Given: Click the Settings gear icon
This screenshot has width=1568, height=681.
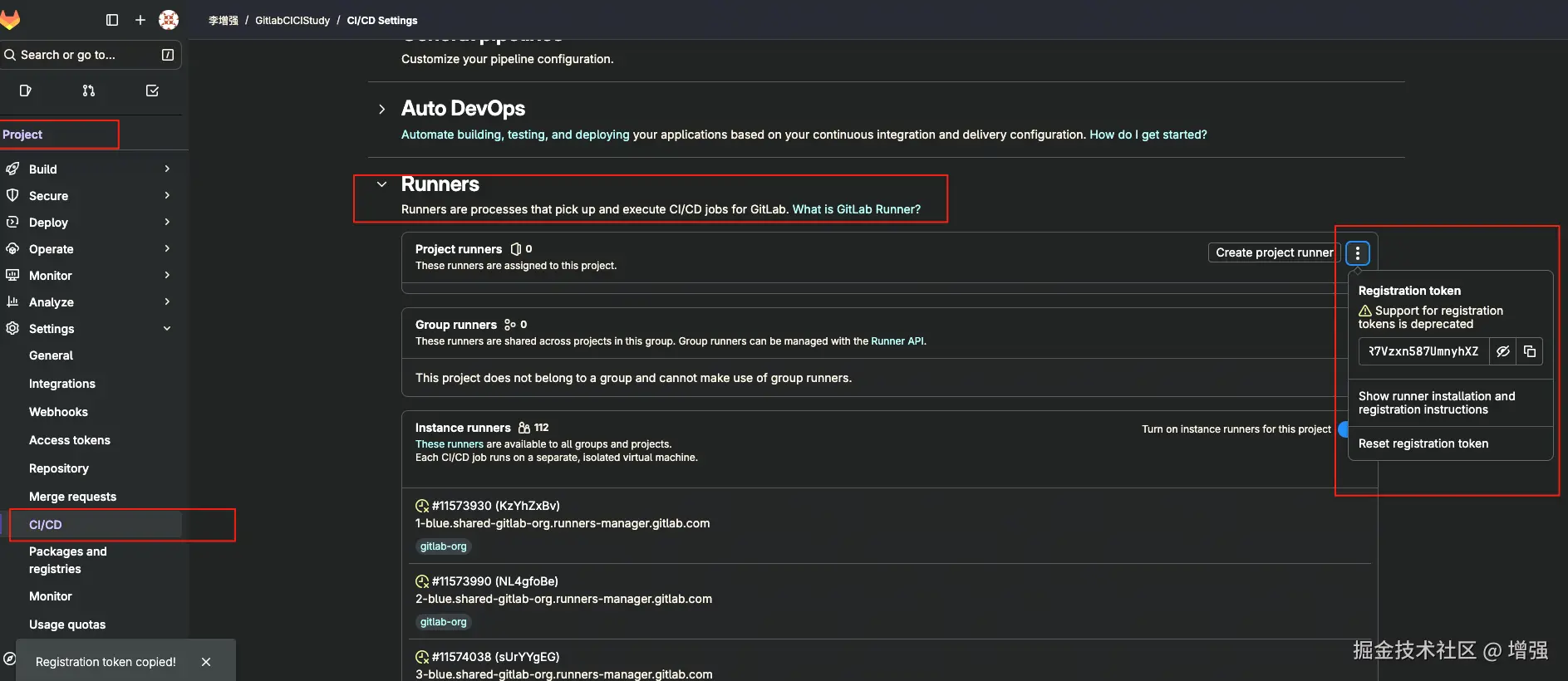Looking at the screenshot, I should tap(12, 328).
